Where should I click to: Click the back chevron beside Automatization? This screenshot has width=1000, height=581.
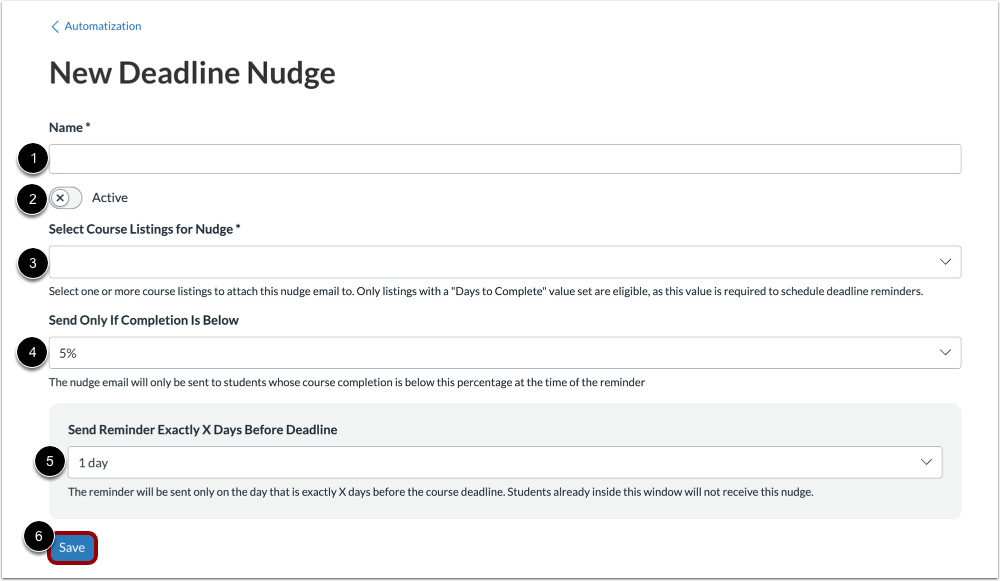55,26
